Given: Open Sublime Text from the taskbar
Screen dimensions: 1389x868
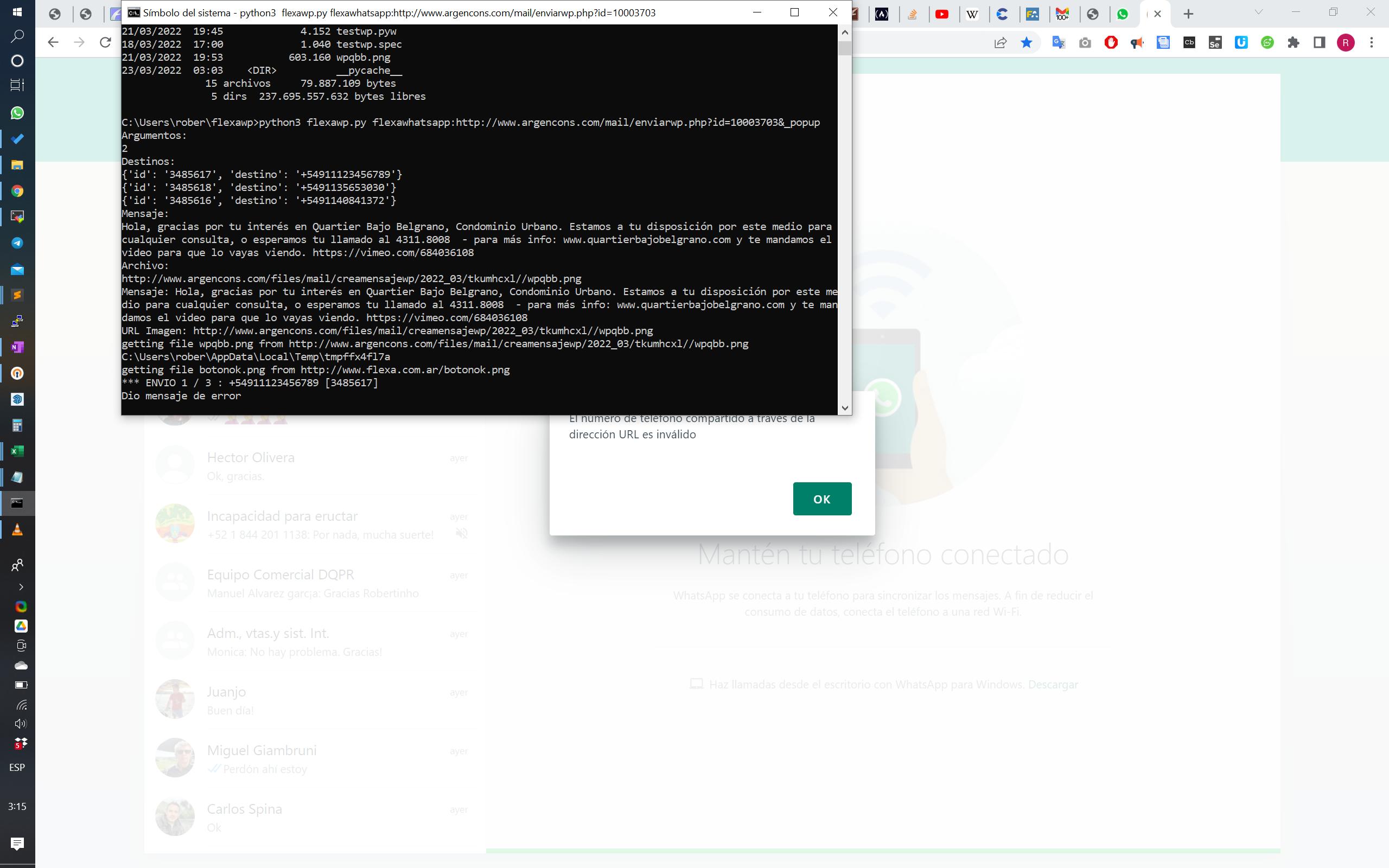Looking at the screenshot, I should (x=17, y=295).
